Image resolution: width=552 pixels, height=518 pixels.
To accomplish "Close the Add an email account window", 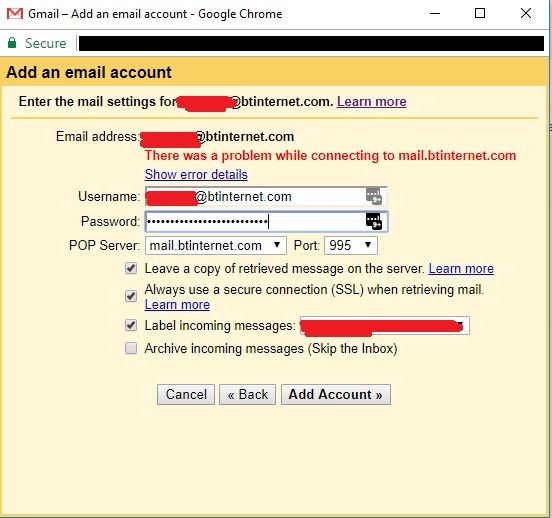I will [526, 13].
